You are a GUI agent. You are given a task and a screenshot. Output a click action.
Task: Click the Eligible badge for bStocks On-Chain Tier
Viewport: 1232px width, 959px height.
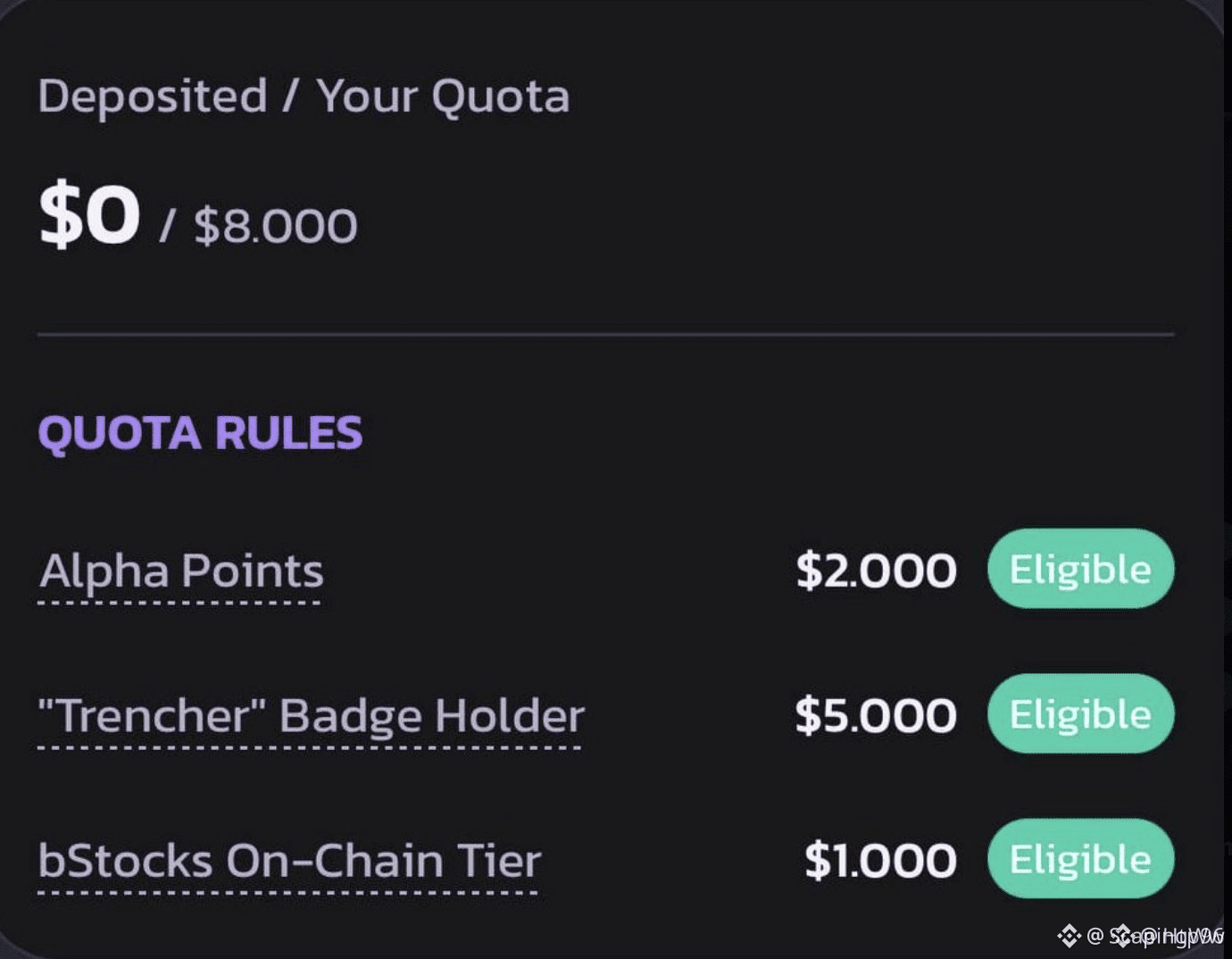pos(1080,859)
